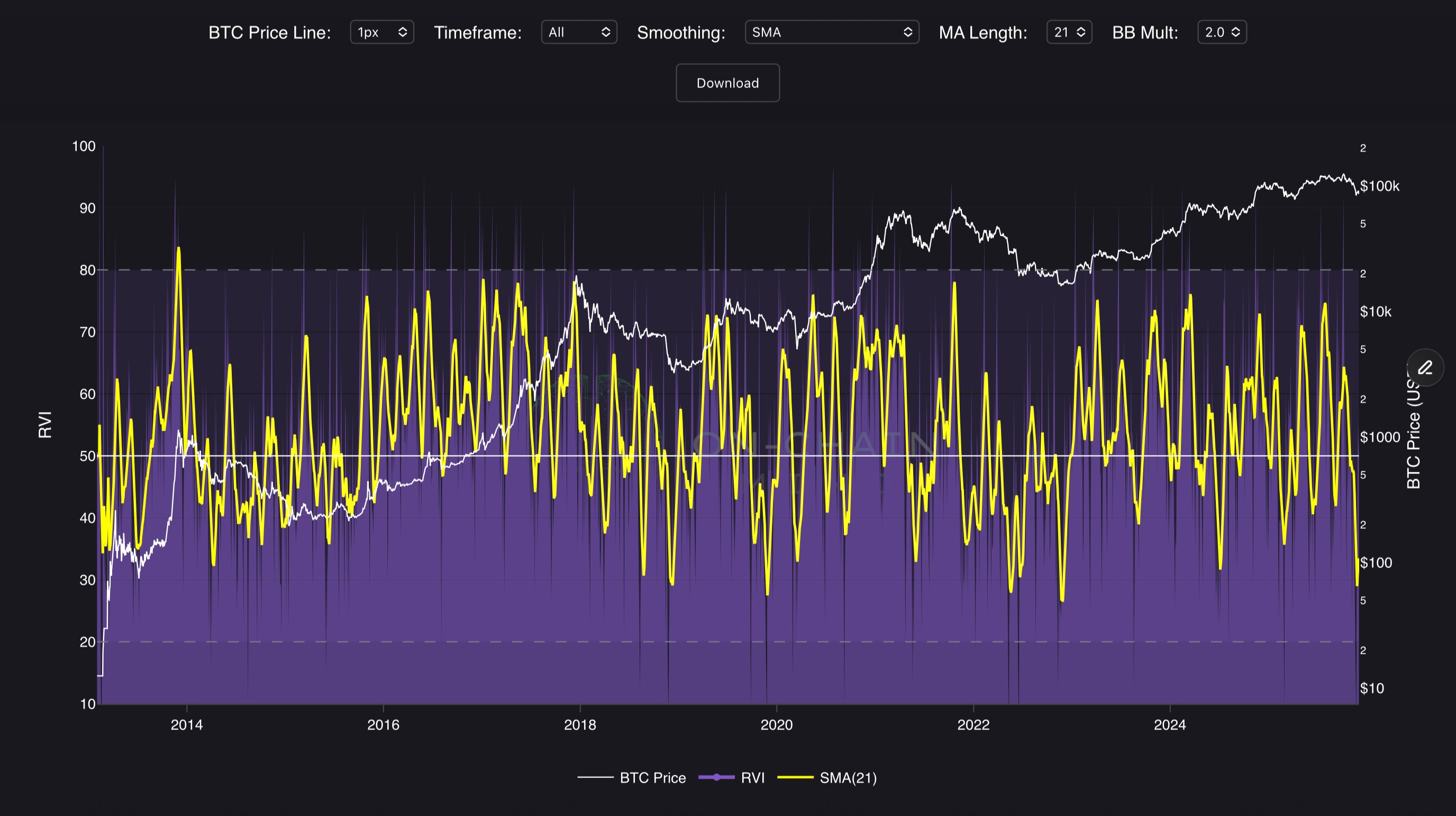
Task: Click the RVI y-axis title
Action: 44,424
